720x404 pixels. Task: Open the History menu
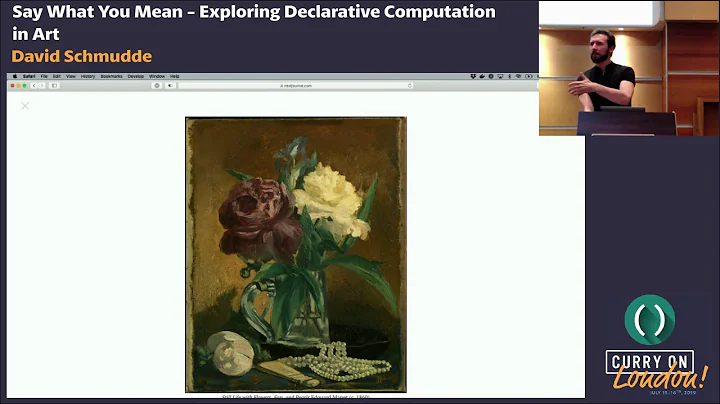click(x=88, y=76)
